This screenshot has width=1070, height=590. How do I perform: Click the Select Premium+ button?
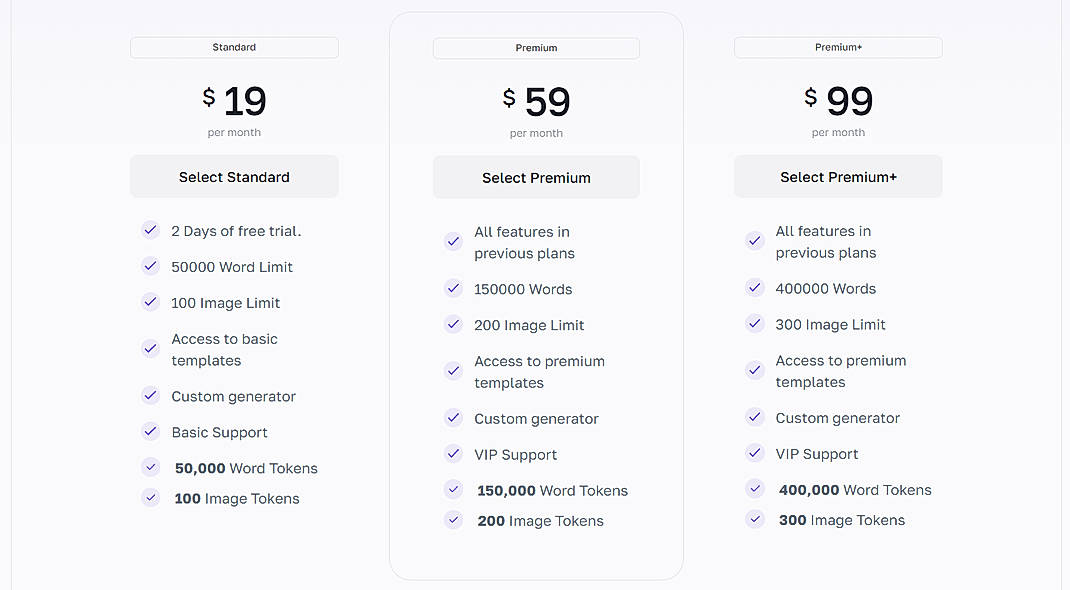click(838, 176)
